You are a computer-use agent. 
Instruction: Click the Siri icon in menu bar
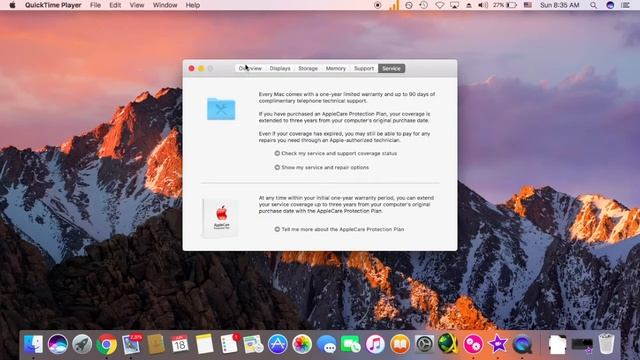pos(610,5)
